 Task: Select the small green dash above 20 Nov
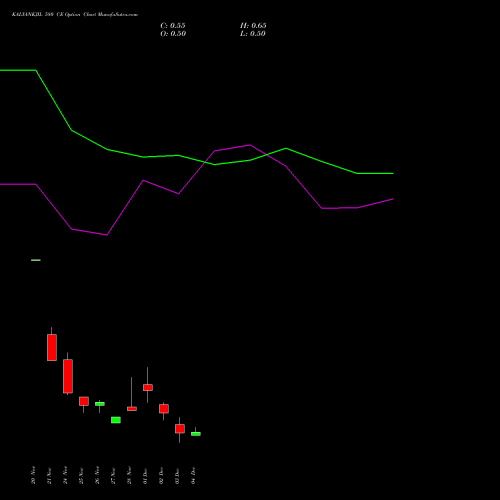[36, 260]
